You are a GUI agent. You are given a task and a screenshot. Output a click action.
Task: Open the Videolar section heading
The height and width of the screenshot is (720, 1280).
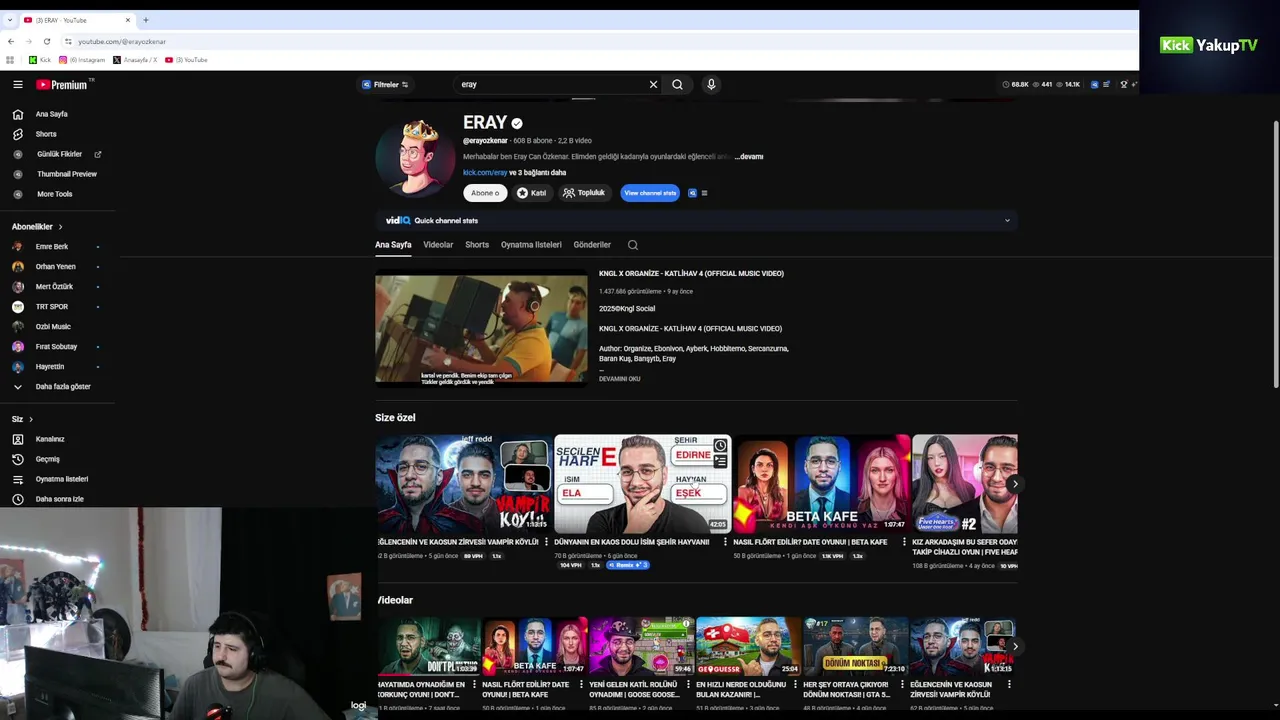click(395, 600)
